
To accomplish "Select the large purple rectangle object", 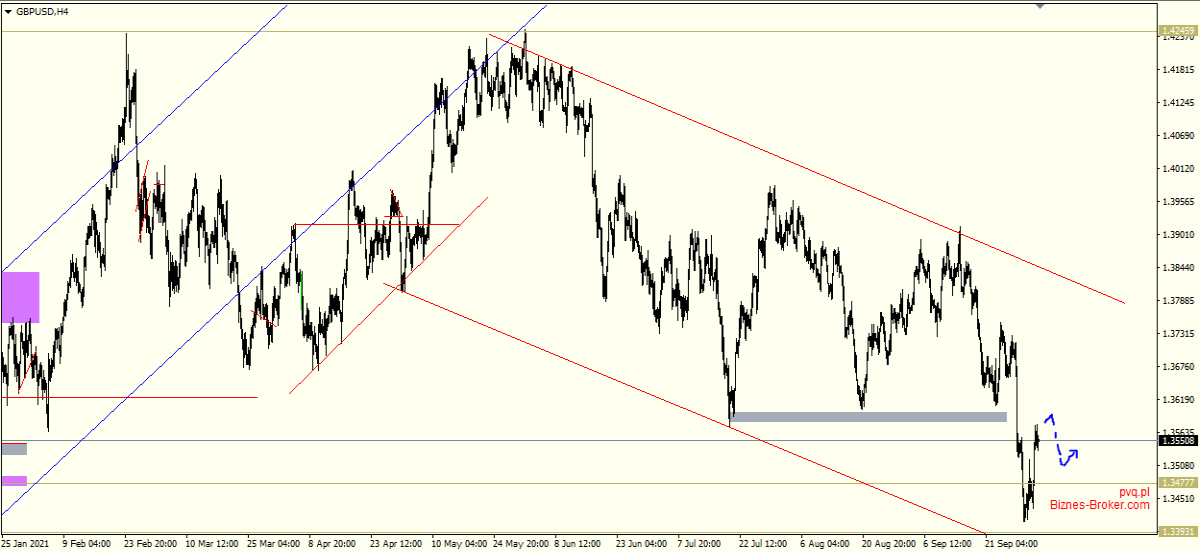I will 20,297.
